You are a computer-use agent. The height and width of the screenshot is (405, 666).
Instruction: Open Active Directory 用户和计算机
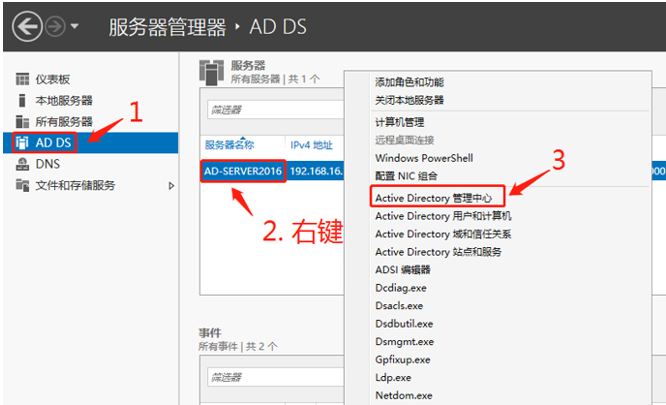pyautogui.click(x=443, y=216)
